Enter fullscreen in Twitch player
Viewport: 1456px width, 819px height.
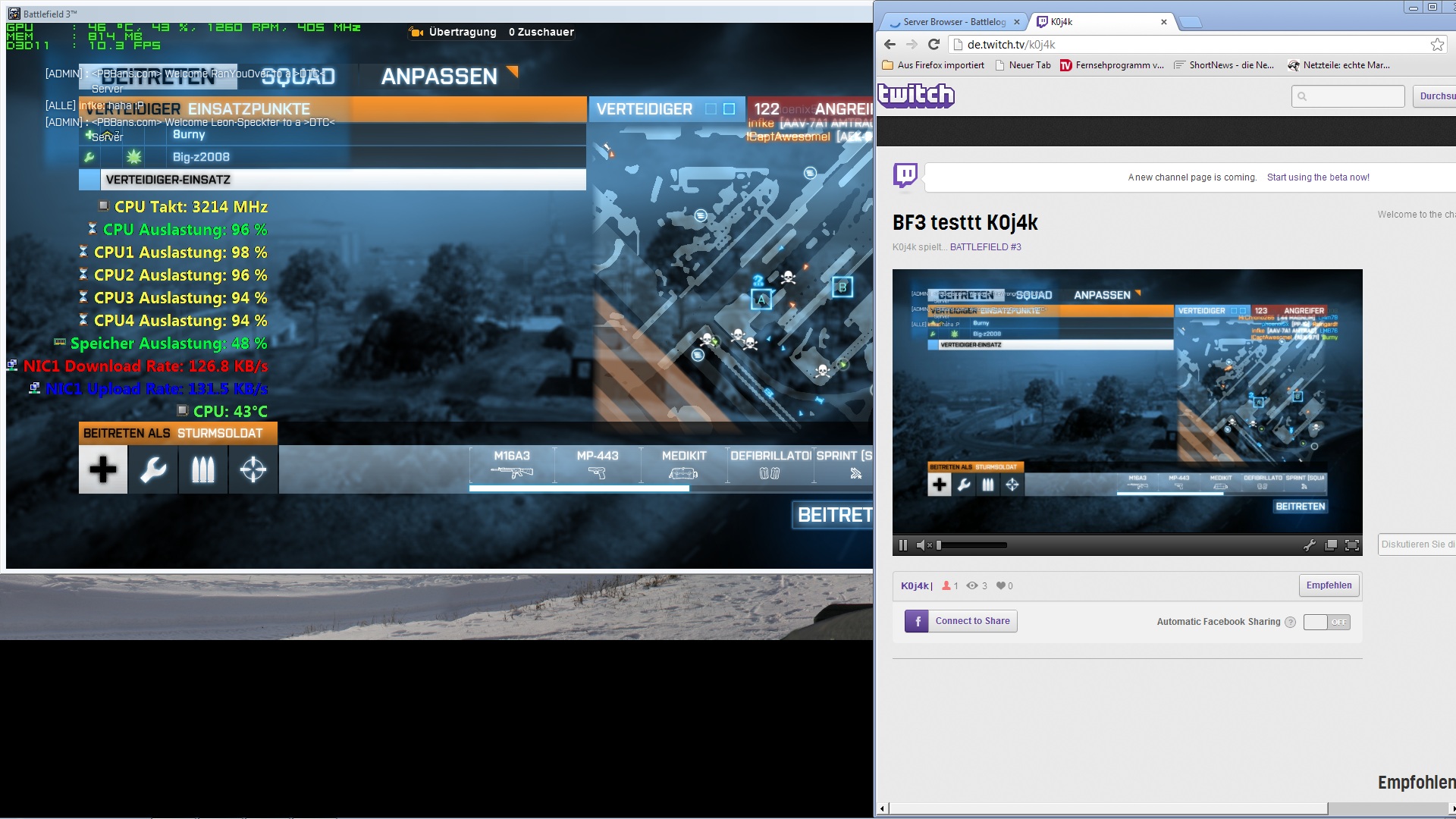(1351, 544)
